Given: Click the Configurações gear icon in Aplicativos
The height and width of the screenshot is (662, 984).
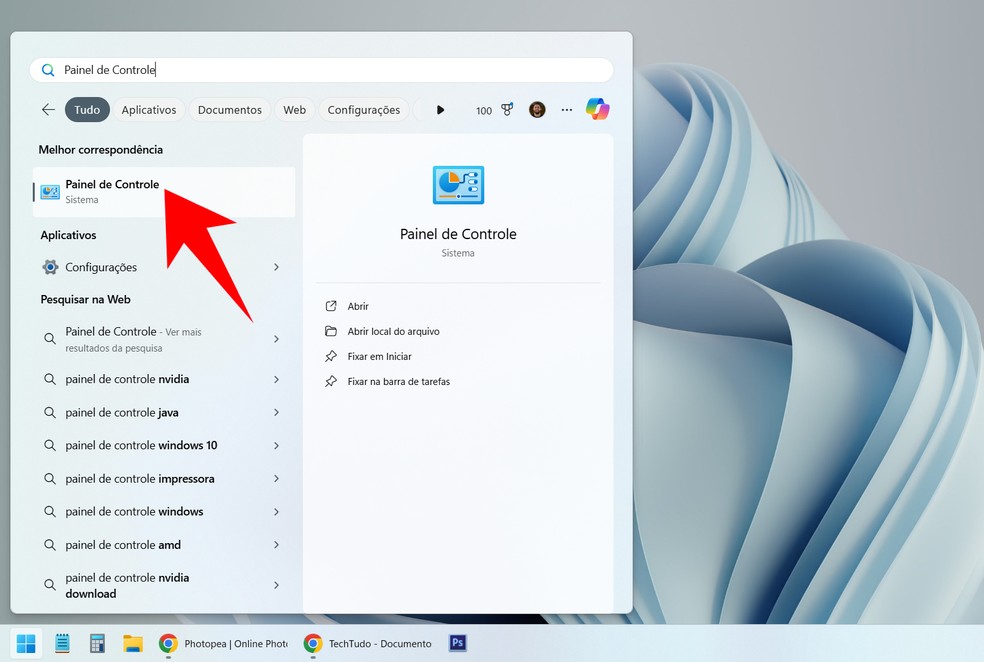Looking at the screenshot, I should point(50,267).
